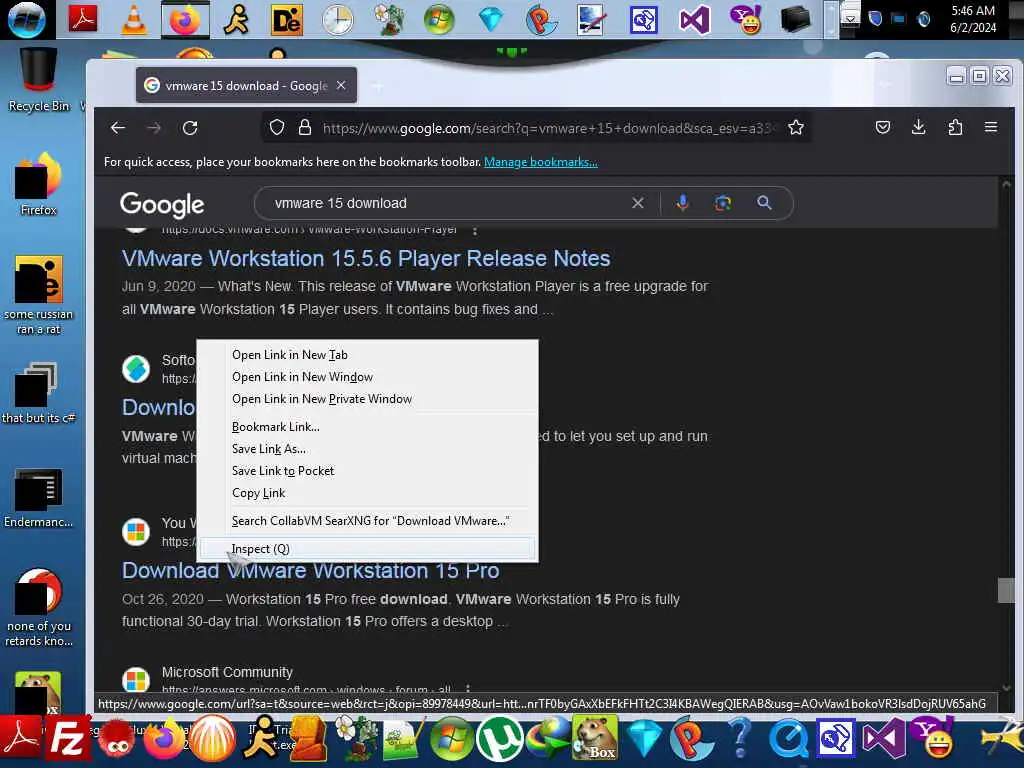Screen dimensions: 1024x768
Task: Open the Microsoft Community result source
Action: coord(227,672)
